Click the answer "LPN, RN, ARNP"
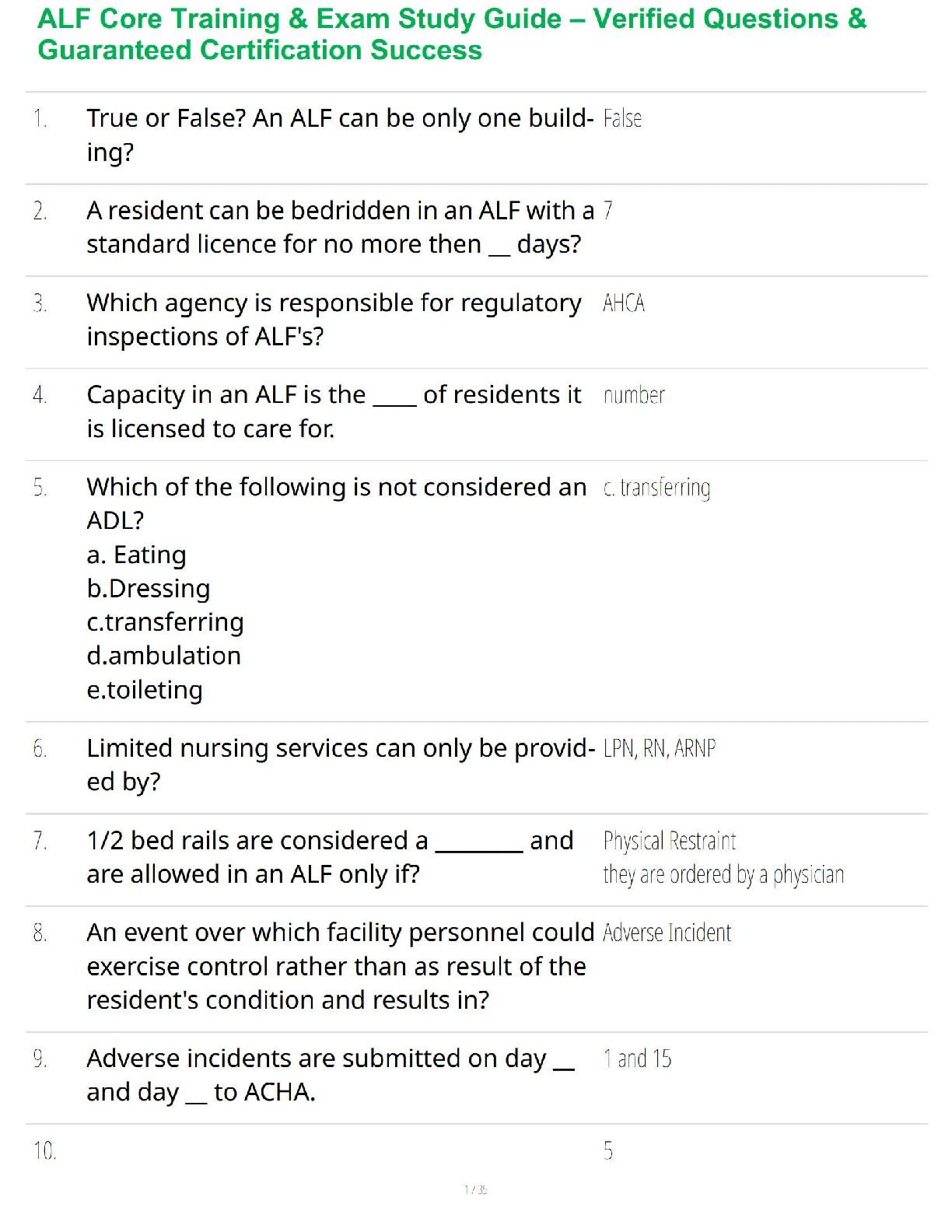Screen dimensions: 952x1232 tap(659, 749)
